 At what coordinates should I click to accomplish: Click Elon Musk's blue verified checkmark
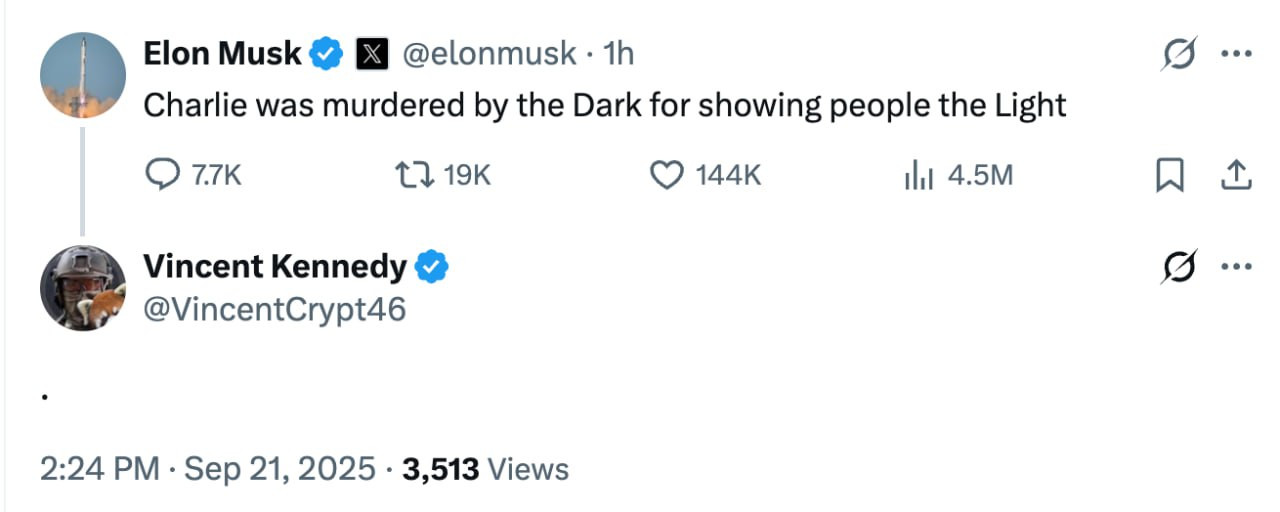click(327, 54)
